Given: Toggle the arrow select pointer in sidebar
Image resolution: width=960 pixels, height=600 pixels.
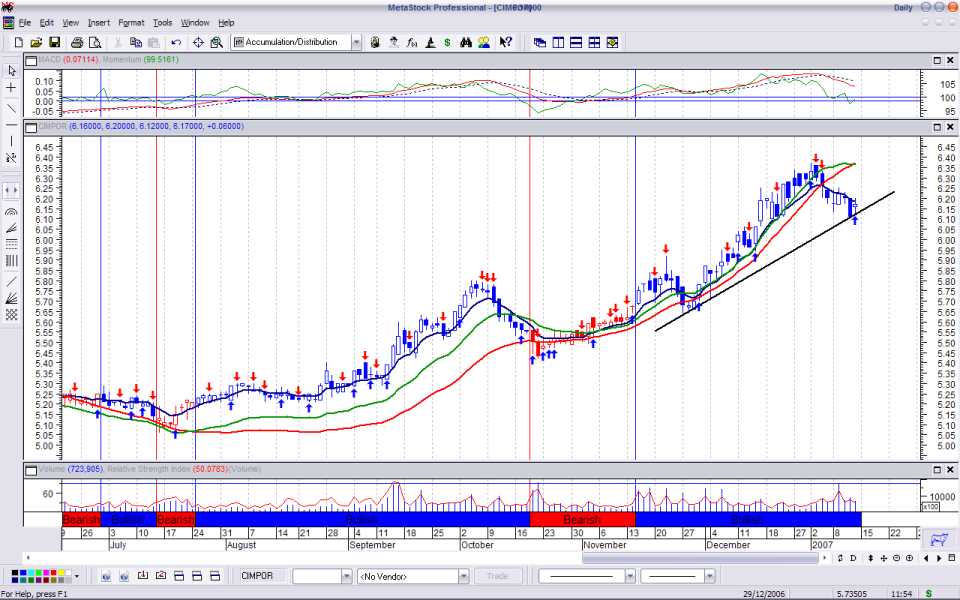Looking at the screenshot, I should tap(11, 71).
